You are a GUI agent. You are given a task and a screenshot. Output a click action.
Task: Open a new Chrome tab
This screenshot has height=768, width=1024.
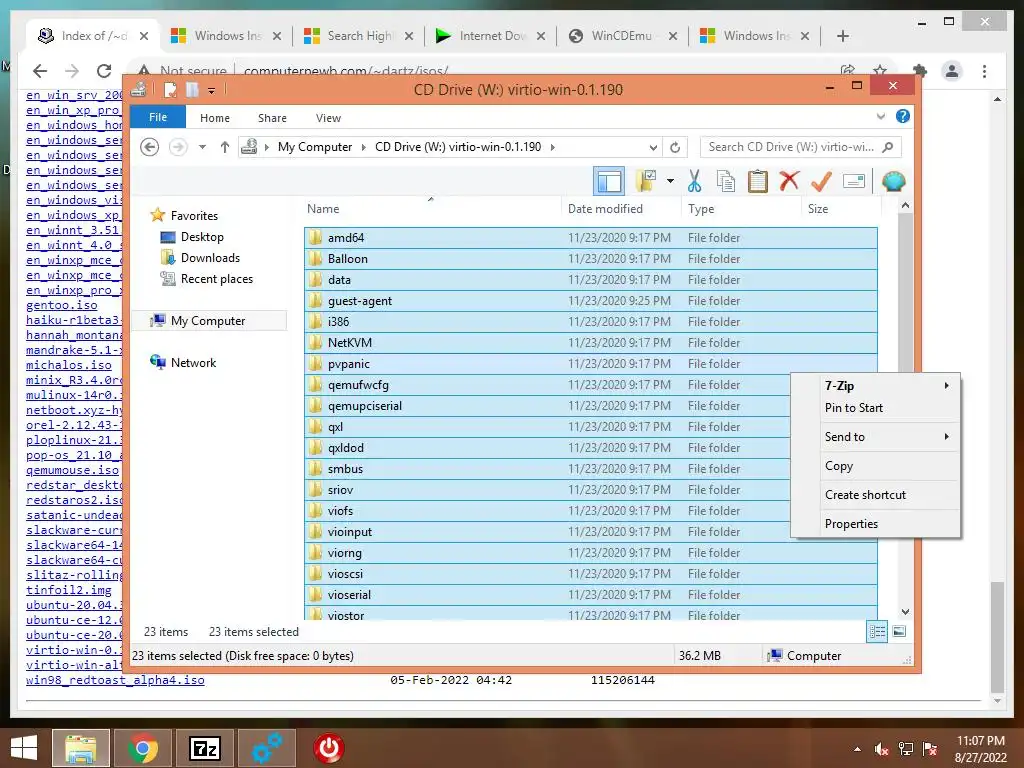pyautogui.click(x=842, y=36)
